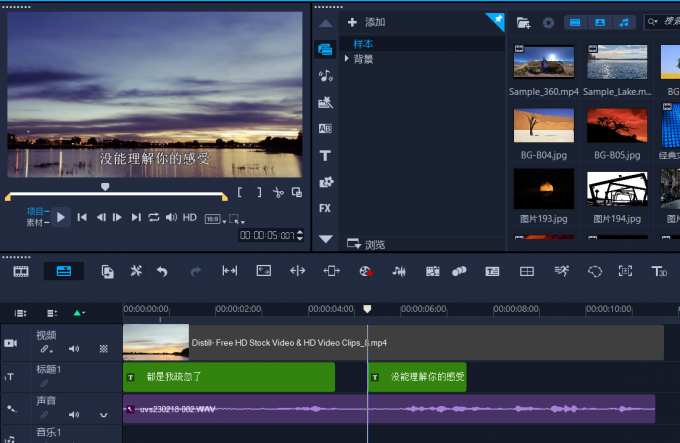Open the system volume dropdown in preview
The image size is (680, 443).
pos(171,217)
